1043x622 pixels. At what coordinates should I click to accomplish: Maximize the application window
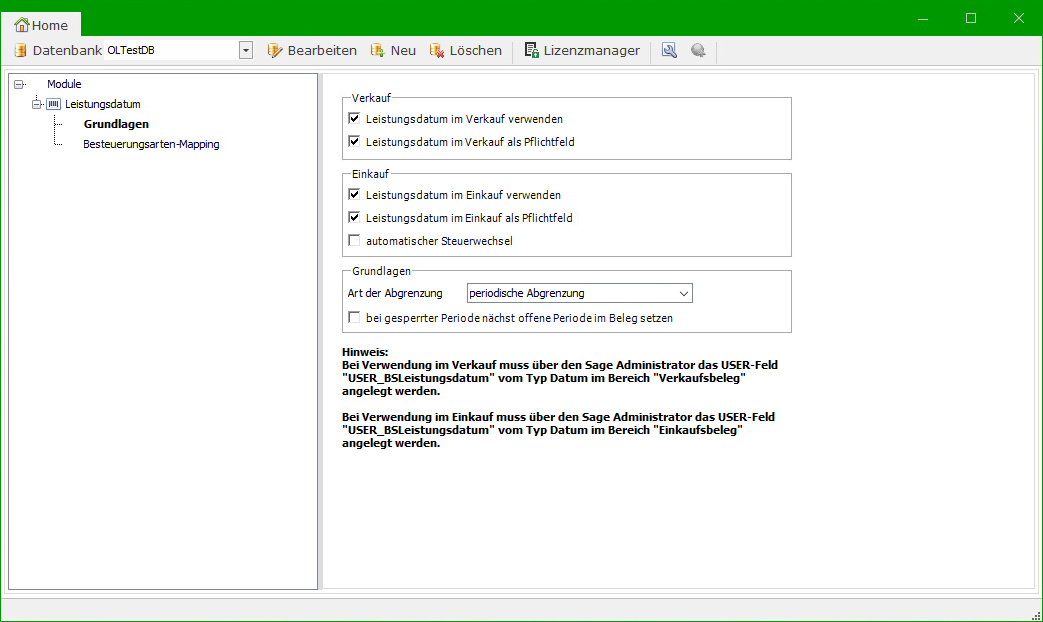tap(970, 19)
